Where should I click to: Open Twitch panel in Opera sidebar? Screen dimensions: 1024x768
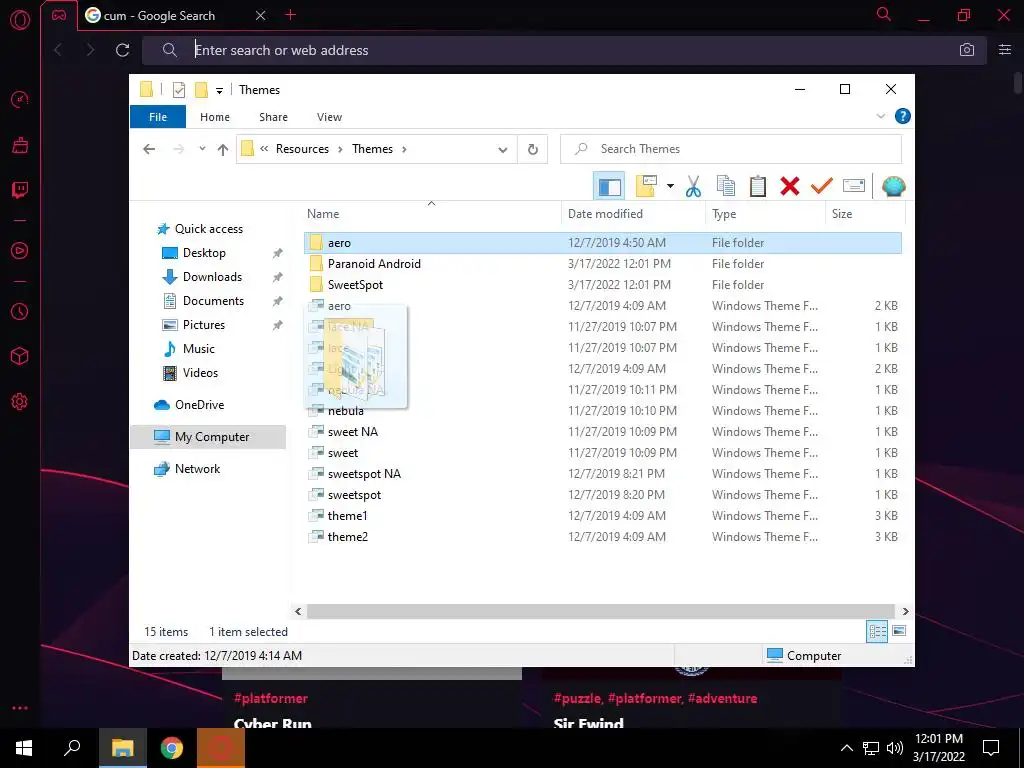20,190
